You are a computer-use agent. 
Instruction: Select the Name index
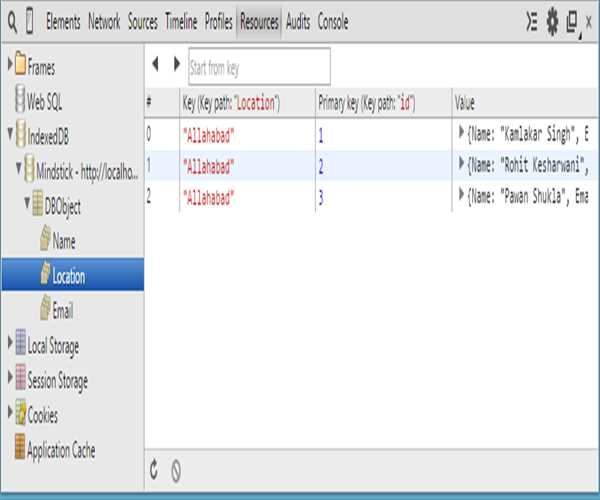pyautogui.click(x=63, y=241)
